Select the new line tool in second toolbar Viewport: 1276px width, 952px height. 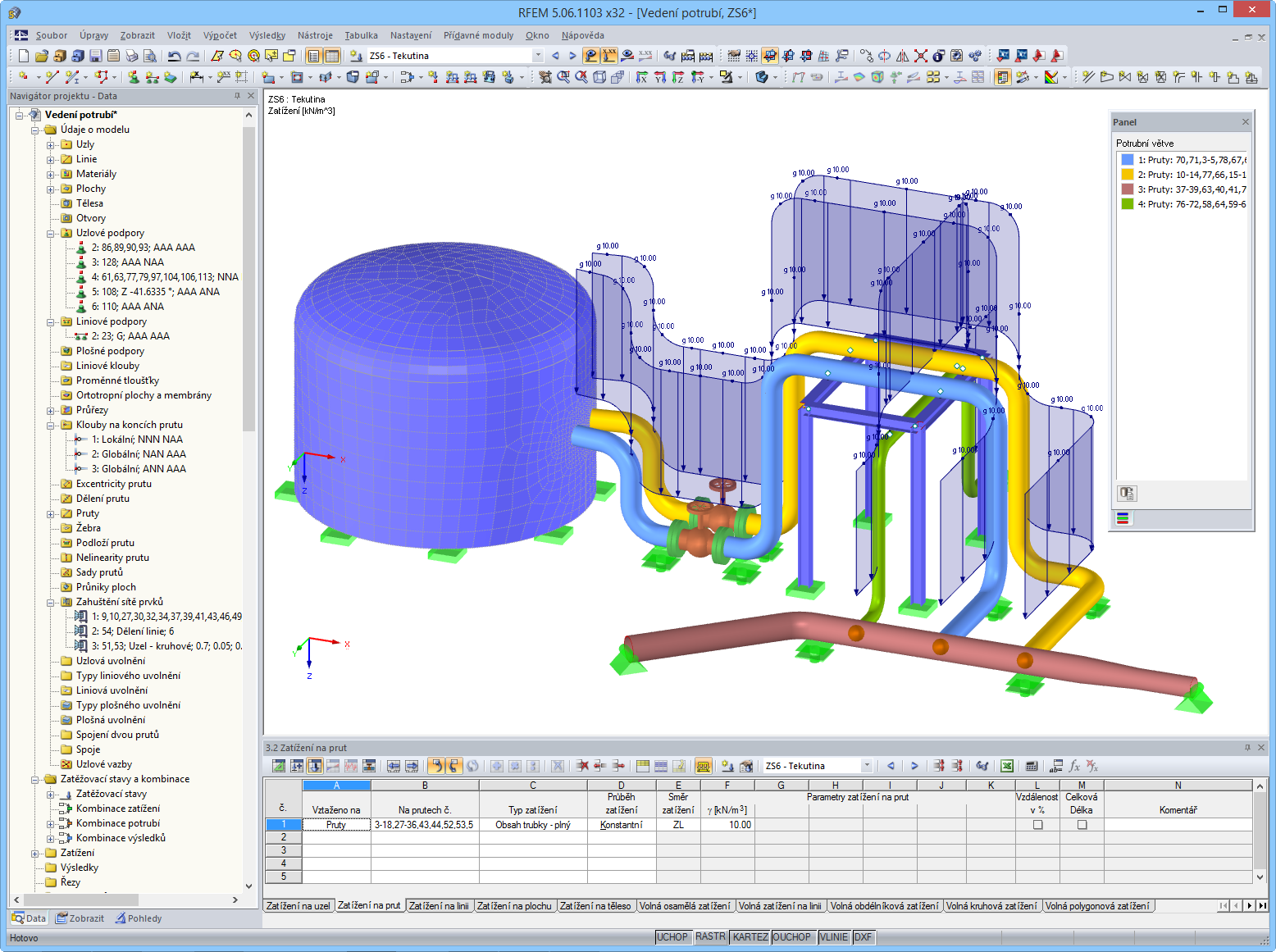click(x=52, y=77)
